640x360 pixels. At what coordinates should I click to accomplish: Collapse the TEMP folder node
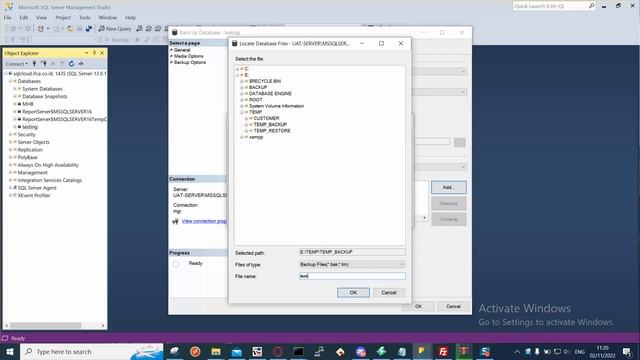click(x=242, y=112)
